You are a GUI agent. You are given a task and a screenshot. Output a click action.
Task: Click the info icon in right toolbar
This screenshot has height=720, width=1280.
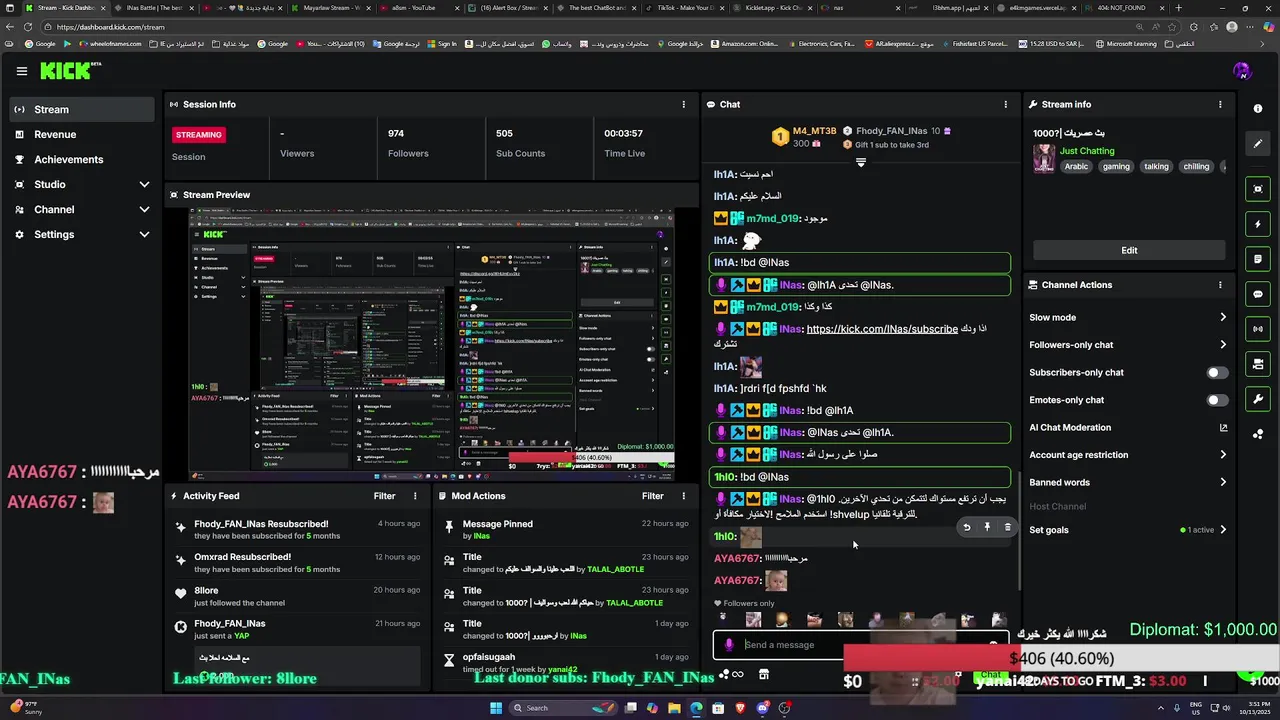click(1258, 108)
